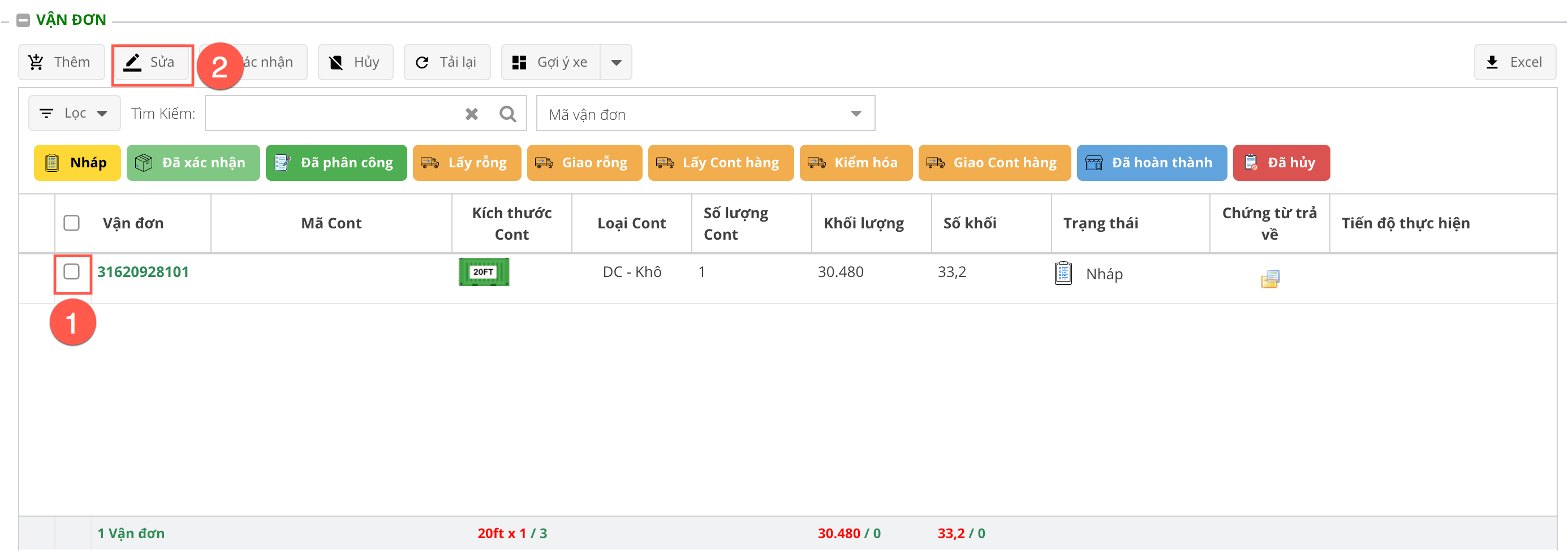Click the search magnifier icon

[x=507, y=114]
